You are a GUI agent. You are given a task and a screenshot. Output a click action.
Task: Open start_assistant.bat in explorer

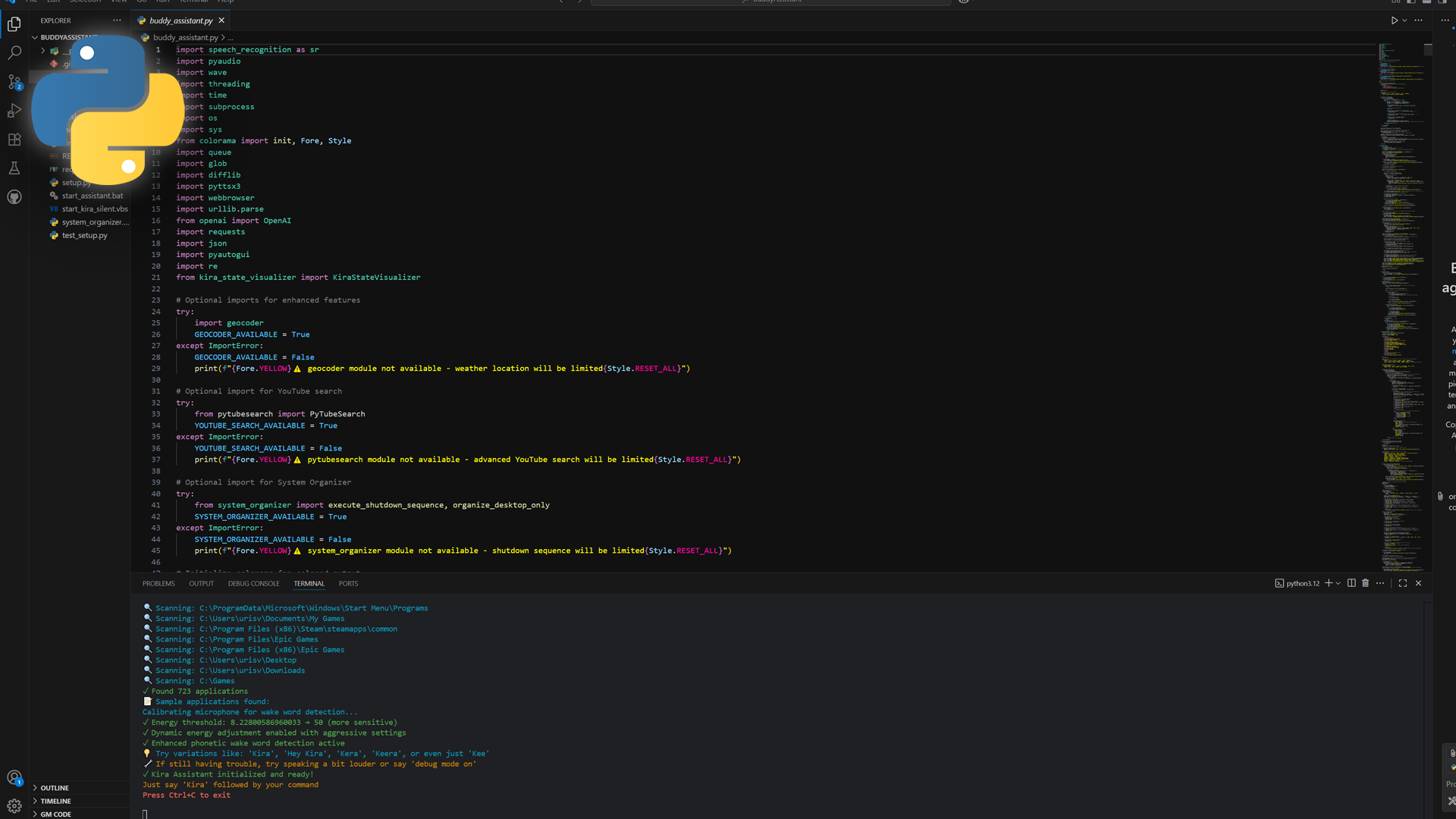[92, 196]
